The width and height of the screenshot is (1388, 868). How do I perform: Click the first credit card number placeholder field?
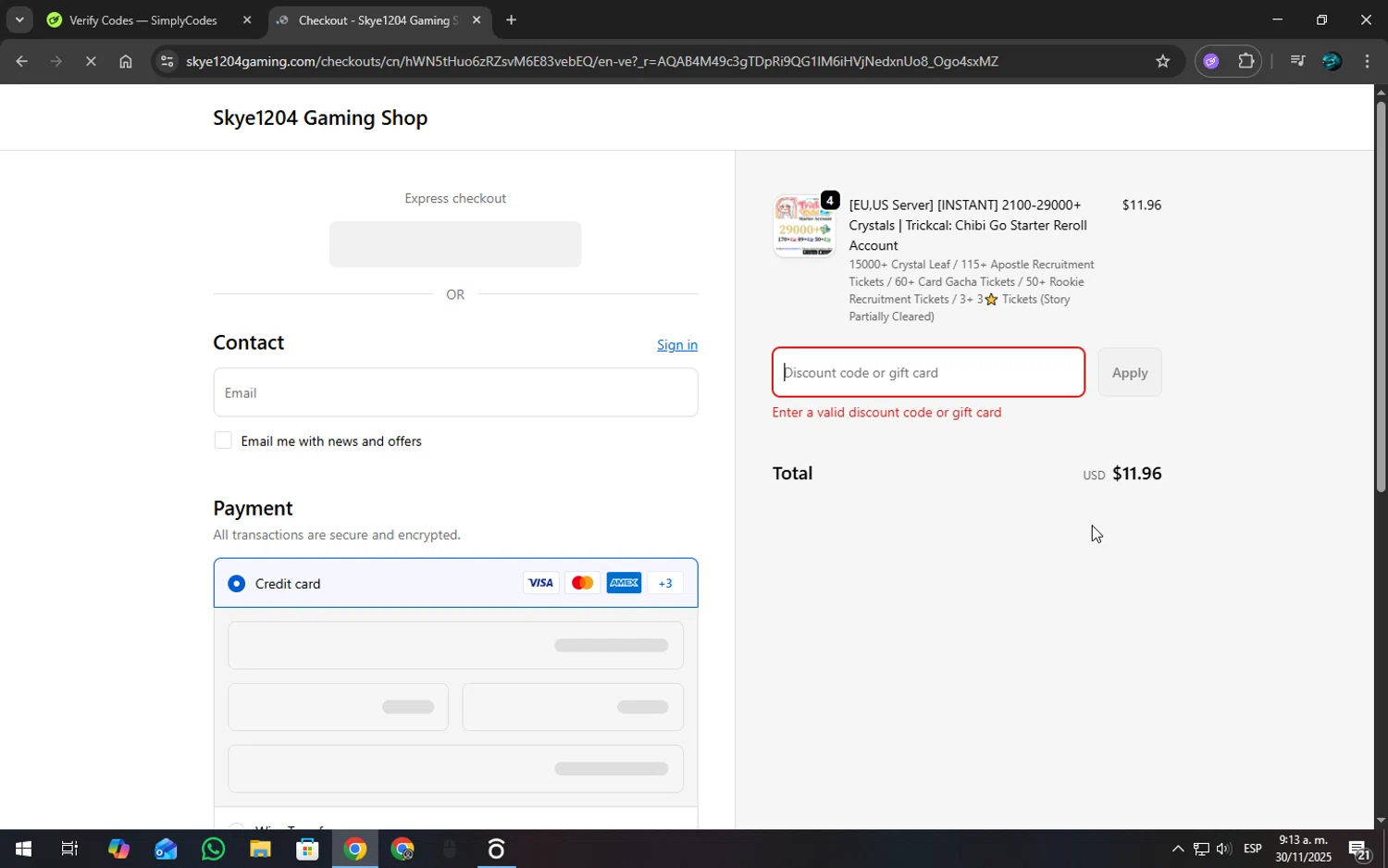(x=455, y=645)
